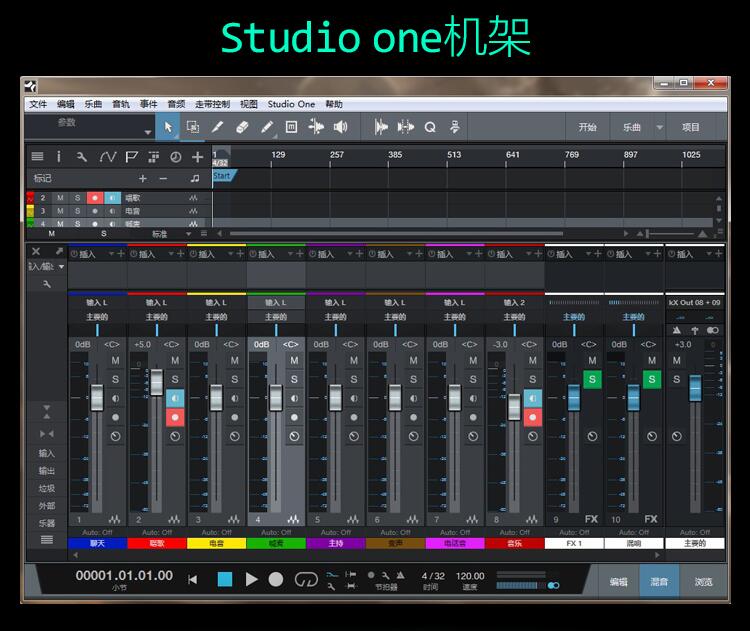This screenshot has height=631, width=750.
Task: Switch to Mix (混音) view button
Action: (659, 581)
